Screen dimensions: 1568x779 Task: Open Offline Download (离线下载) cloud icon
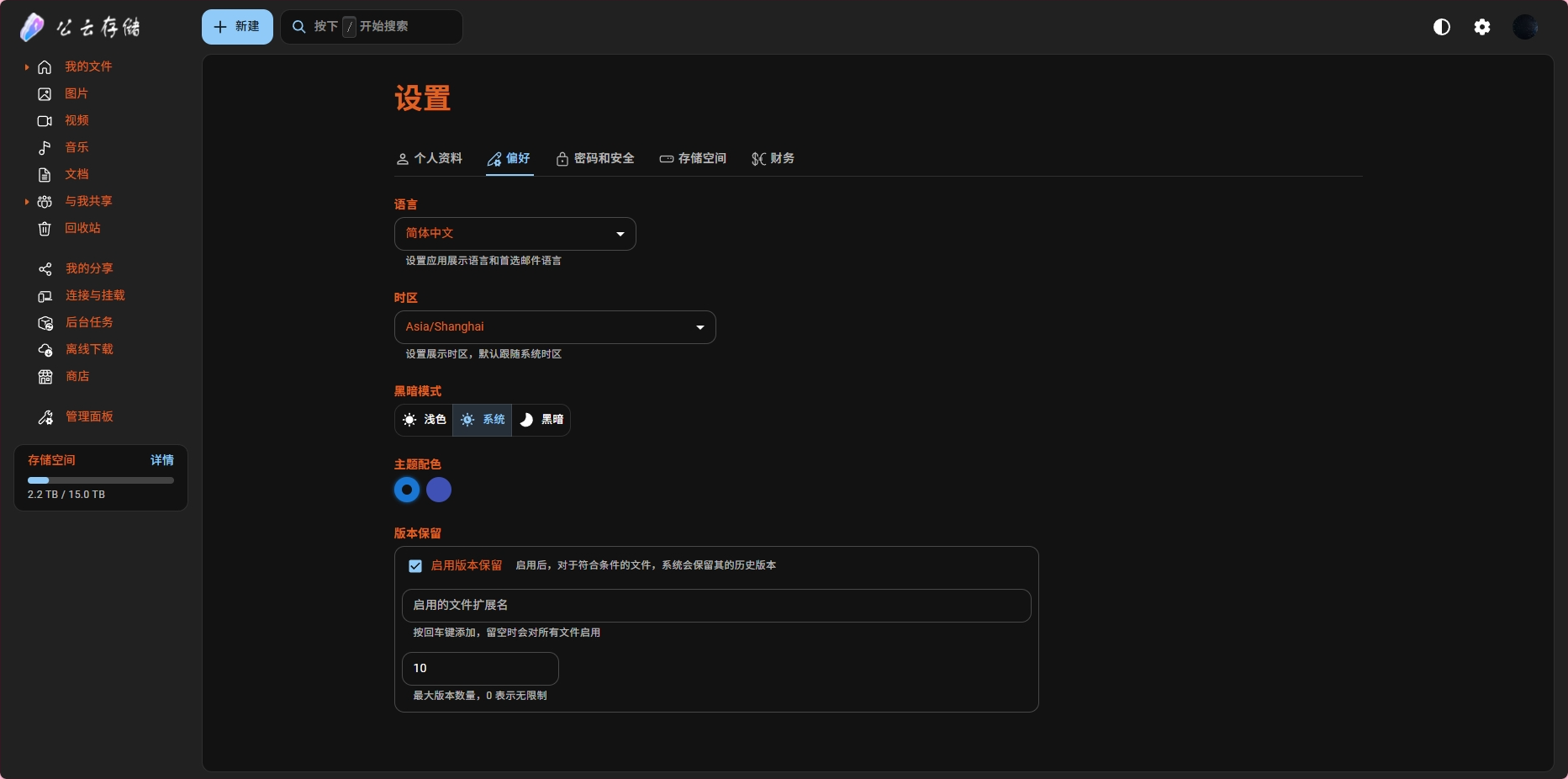(45, 349)
